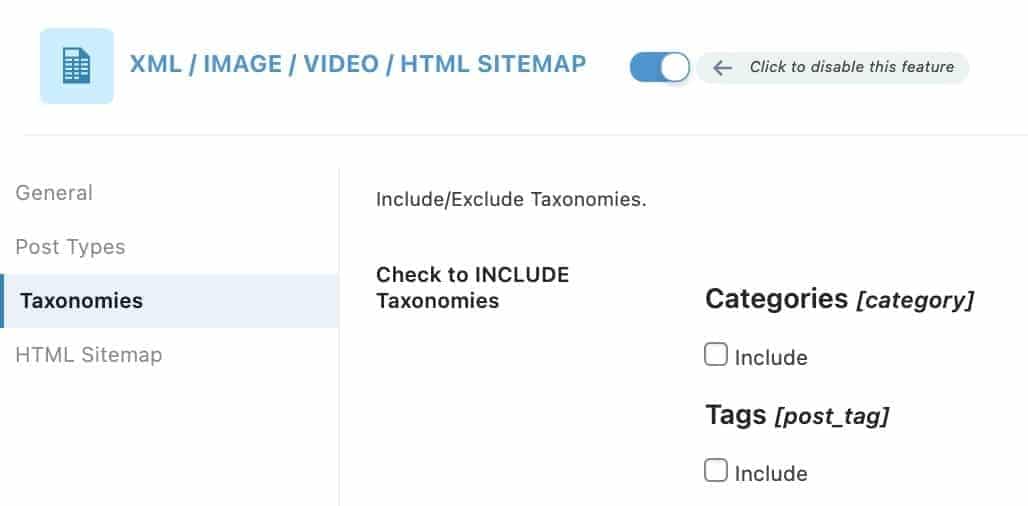Select the Taxonomies tab
Screen dimensions: 1028x506
(x=169, y=301)
